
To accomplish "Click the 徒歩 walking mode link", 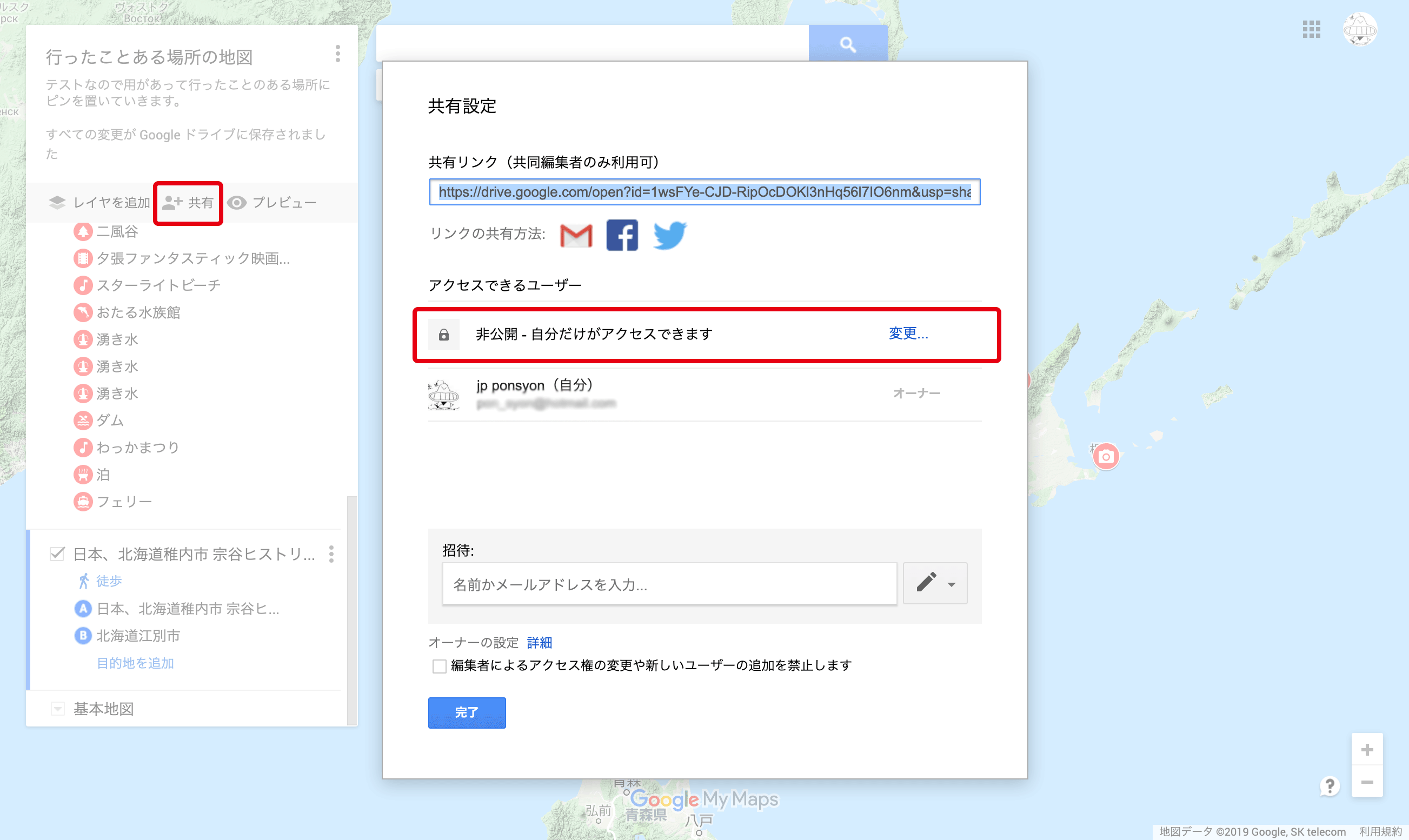I will (x=109, y=581).
